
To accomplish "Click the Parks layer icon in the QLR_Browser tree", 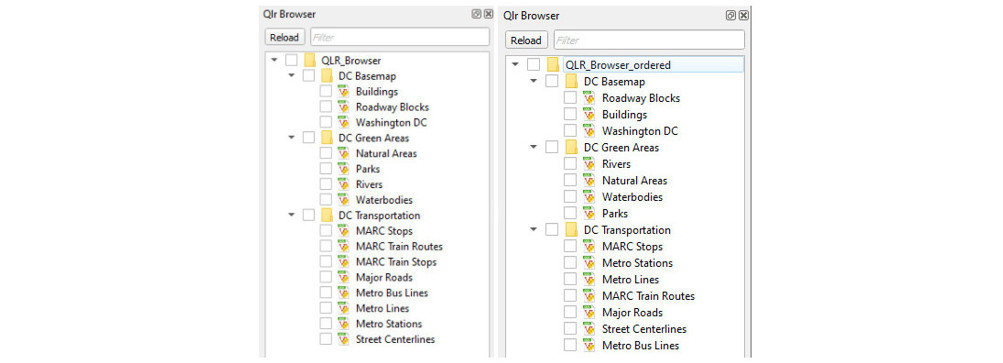I will pyautogui.click(x=344, y=169).
